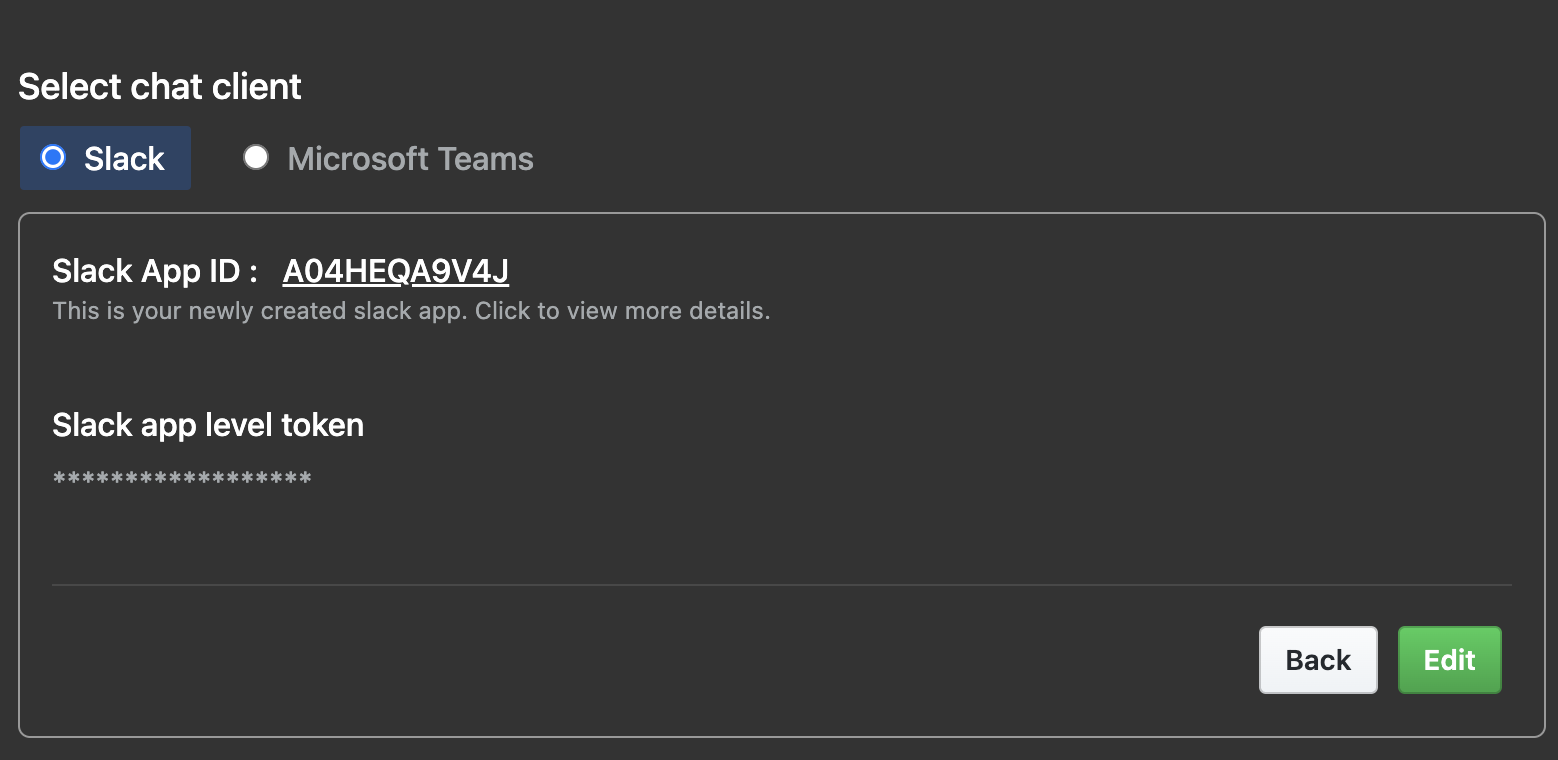Click the word Teams in the client options
Screen dimensions: 1558x760
click(x=488, y=159)
